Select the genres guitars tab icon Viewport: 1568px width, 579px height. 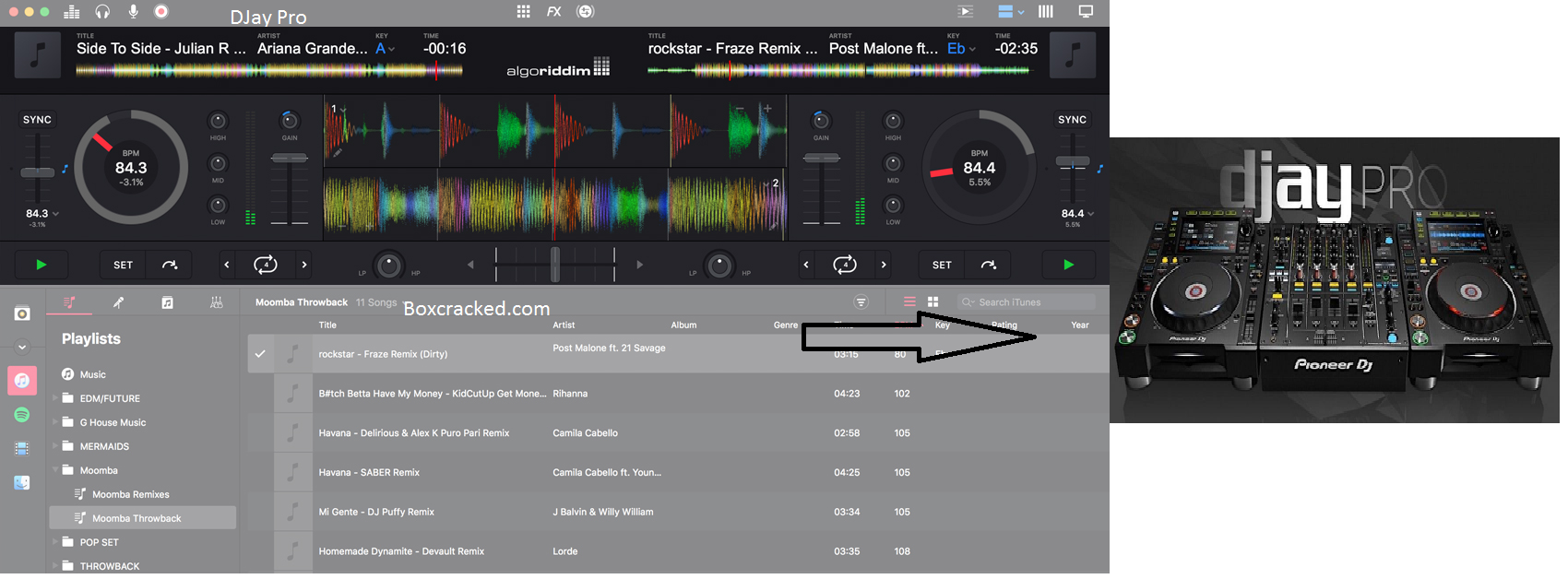(x=216, y=302)
